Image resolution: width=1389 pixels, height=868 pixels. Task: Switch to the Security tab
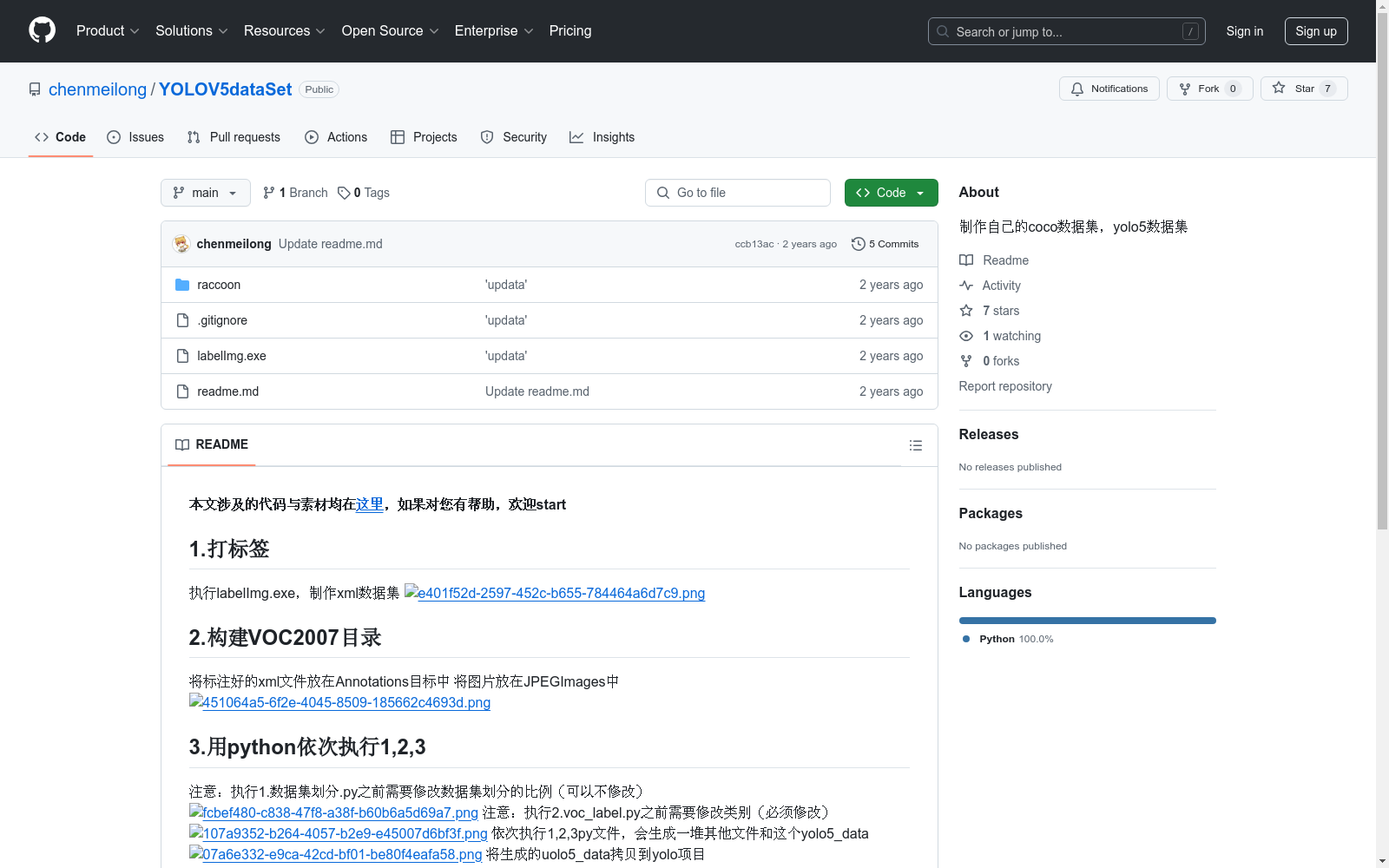pos(513,137)
